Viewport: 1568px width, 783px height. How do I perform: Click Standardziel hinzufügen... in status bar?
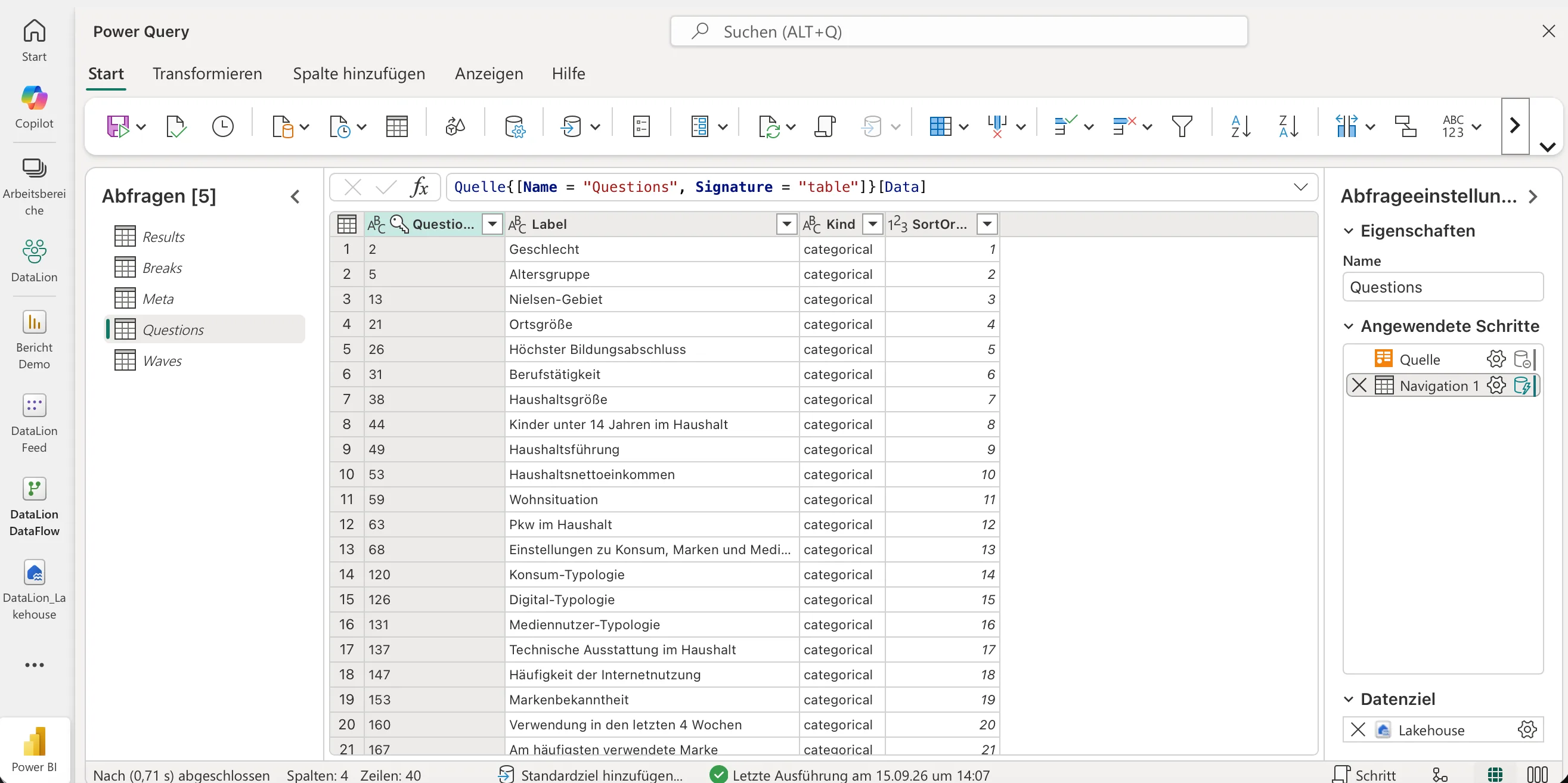coord(590,775)
